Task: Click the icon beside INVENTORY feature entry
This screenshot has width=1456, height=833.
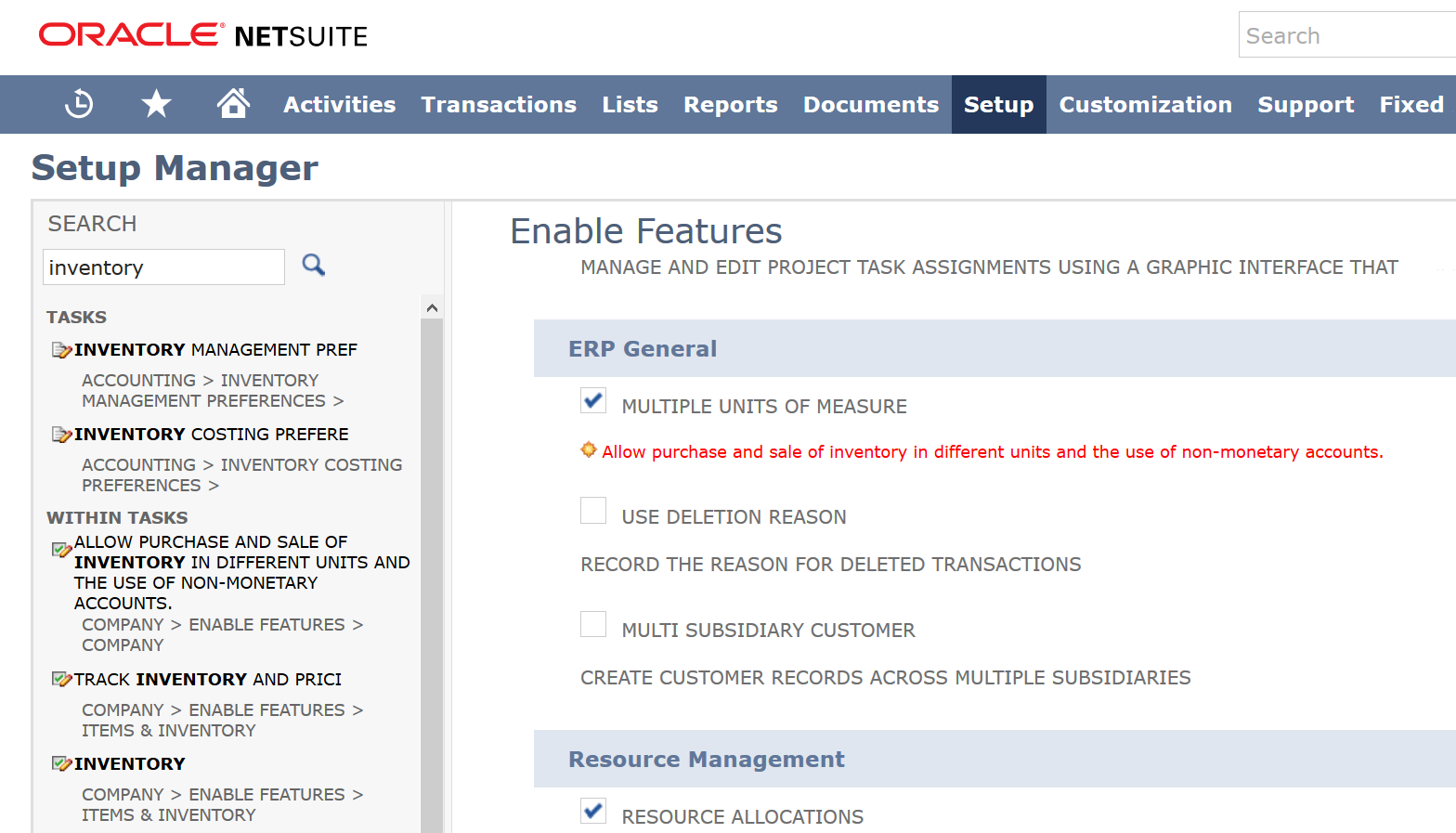Action: 61,764
